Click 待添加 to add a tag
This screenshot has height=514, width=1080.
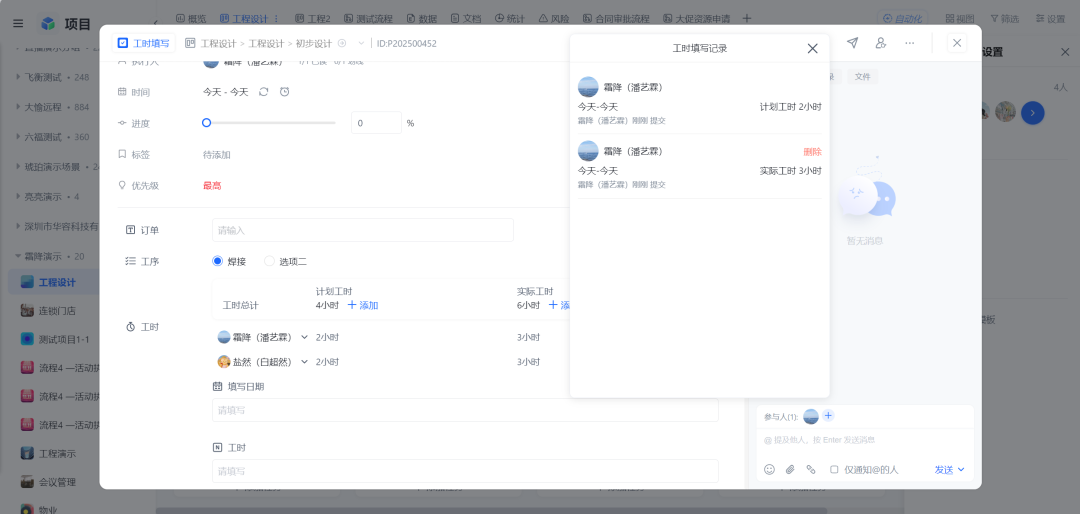(x=216, y=155)
